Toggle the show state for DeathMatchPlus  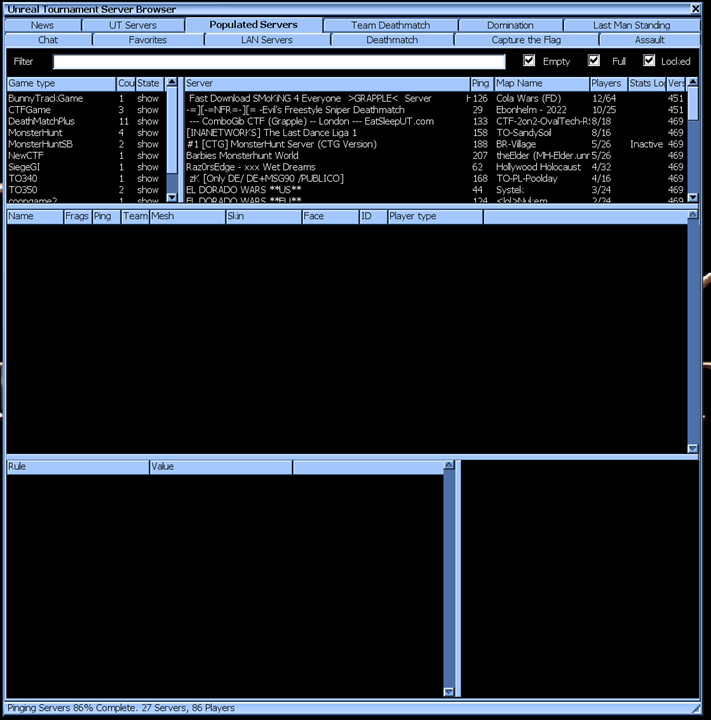148,121
